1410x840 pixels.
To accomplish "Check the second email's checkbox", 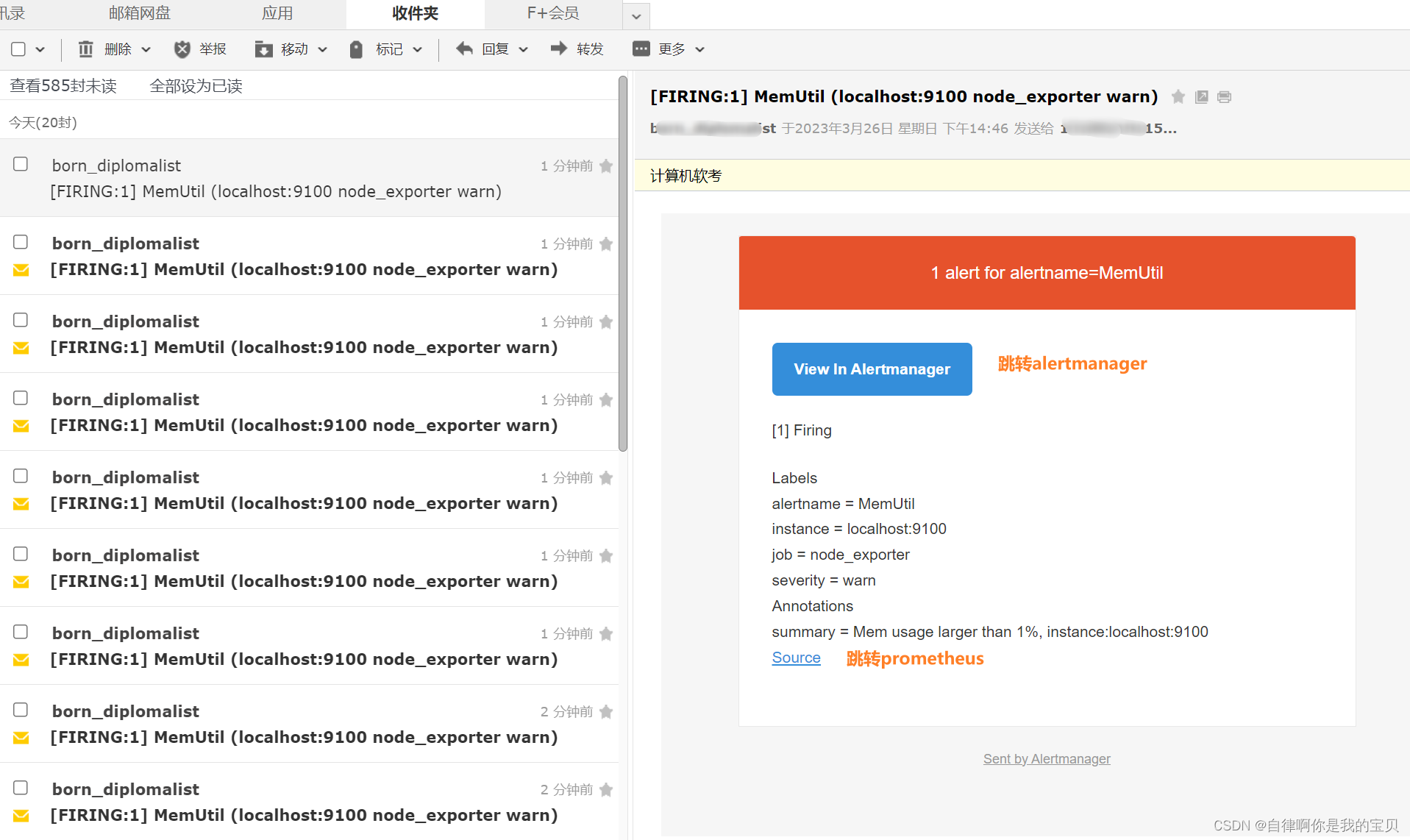I will pyautogui.click(x=21, y=242).
